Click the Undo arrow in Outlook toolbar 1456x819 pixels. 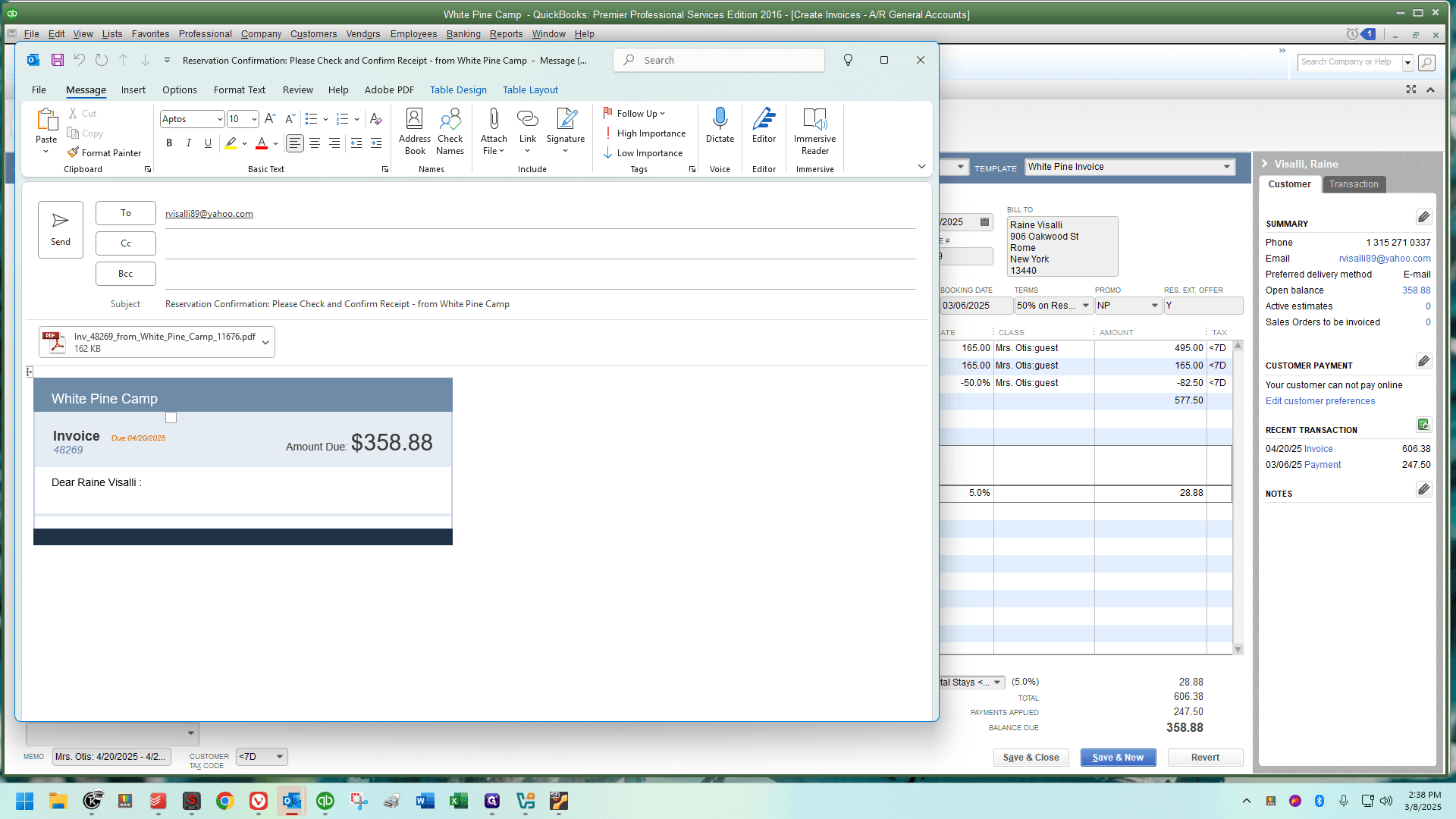(x=80, y=60)
